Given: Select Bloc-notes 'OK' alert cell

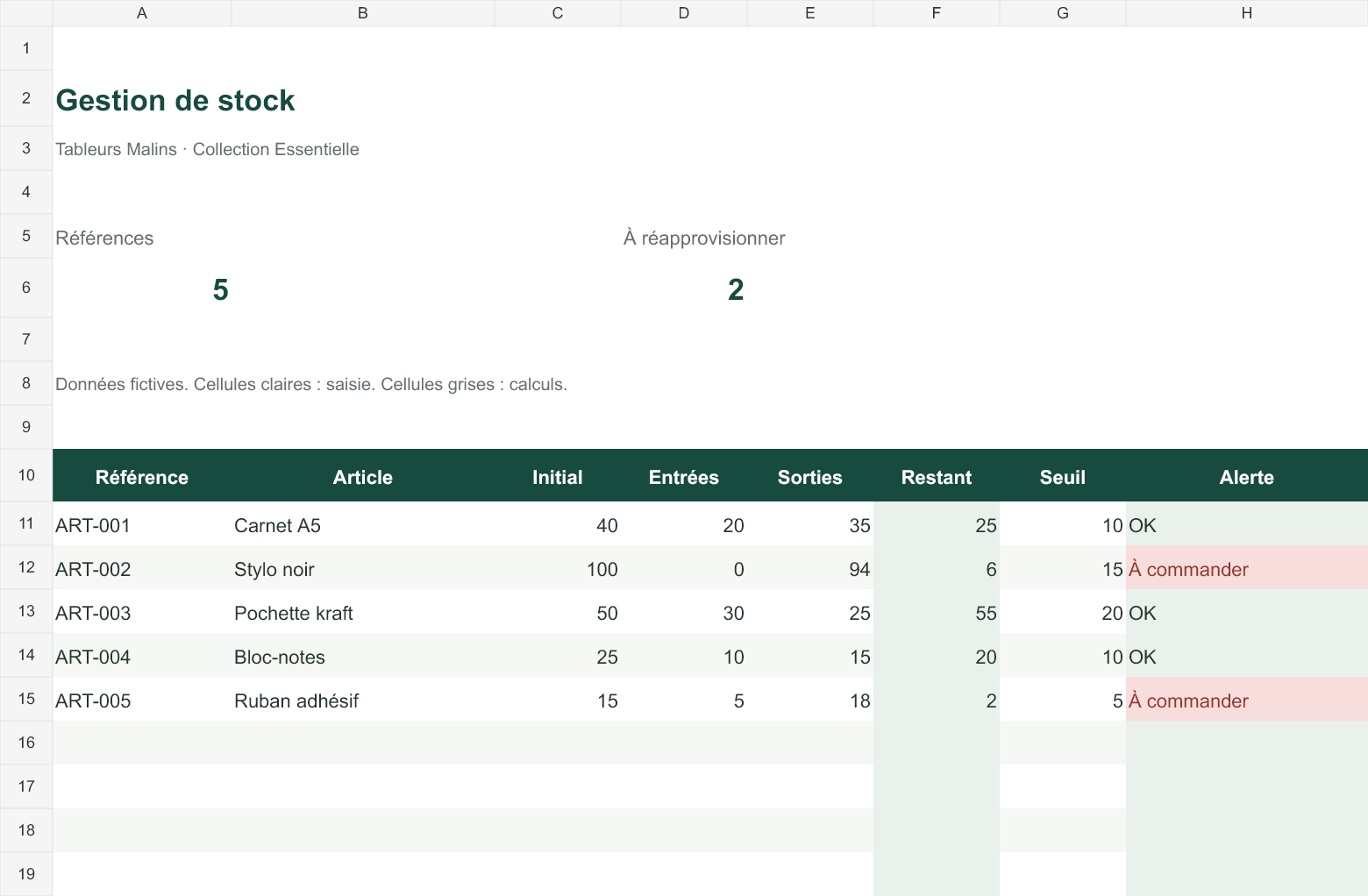Looking at the screenshot, I should (x=1247, y=656).
